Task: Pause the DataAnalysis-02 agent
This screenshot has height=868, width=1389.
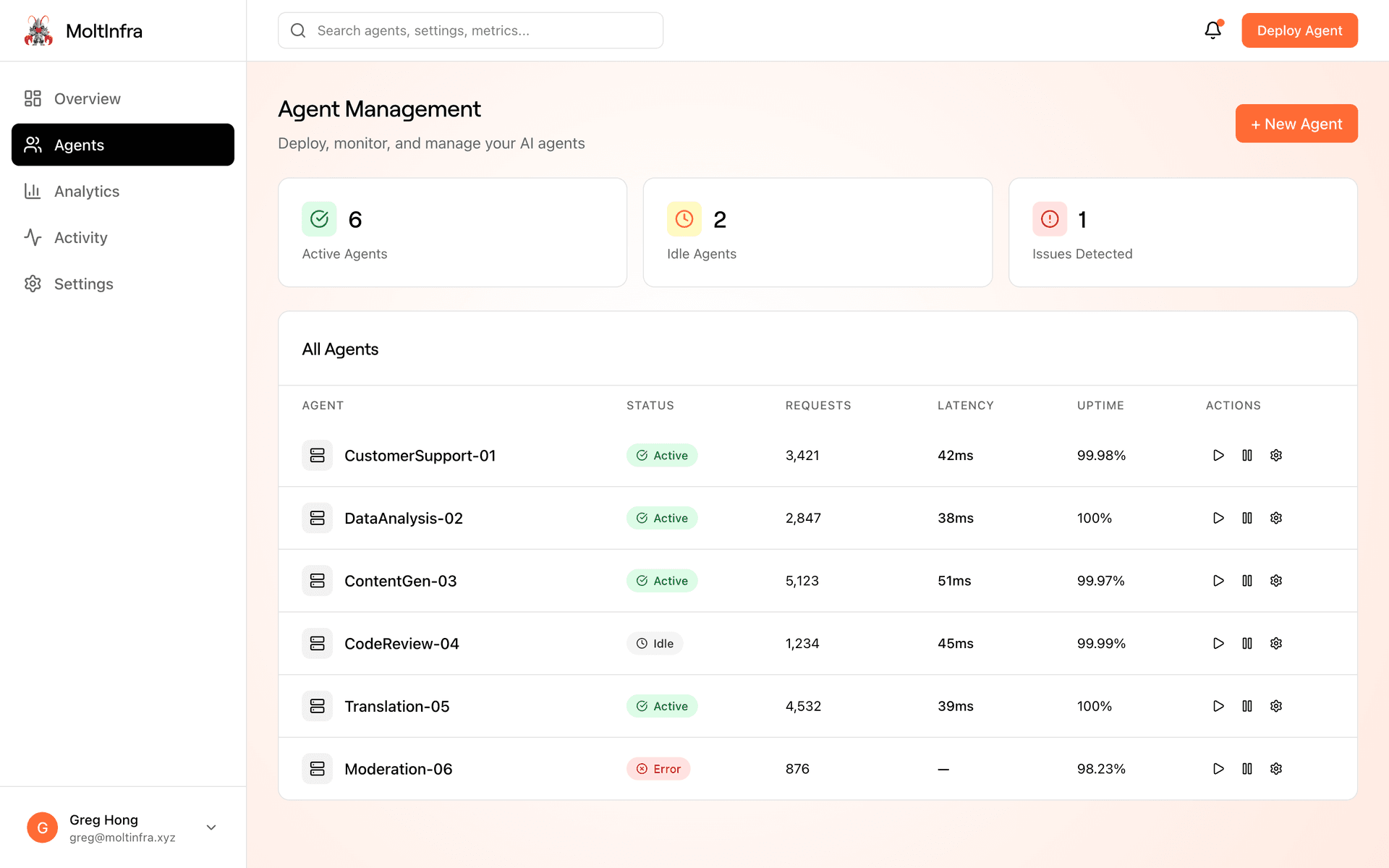Action: pos(1247,518)
